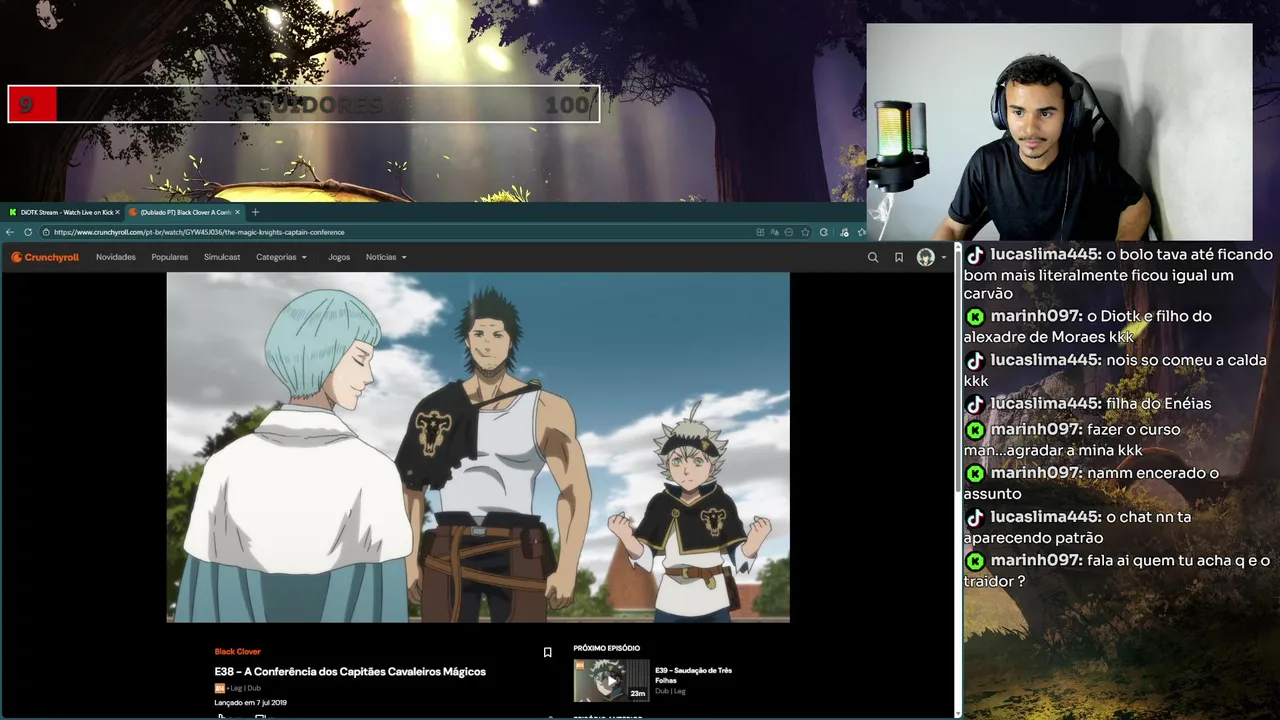Image resolution: width=1280 pixels, height=720 pixels.
Task: Open the watchlist bookmark in Crunchyroll header
Action: coord(899,257)
